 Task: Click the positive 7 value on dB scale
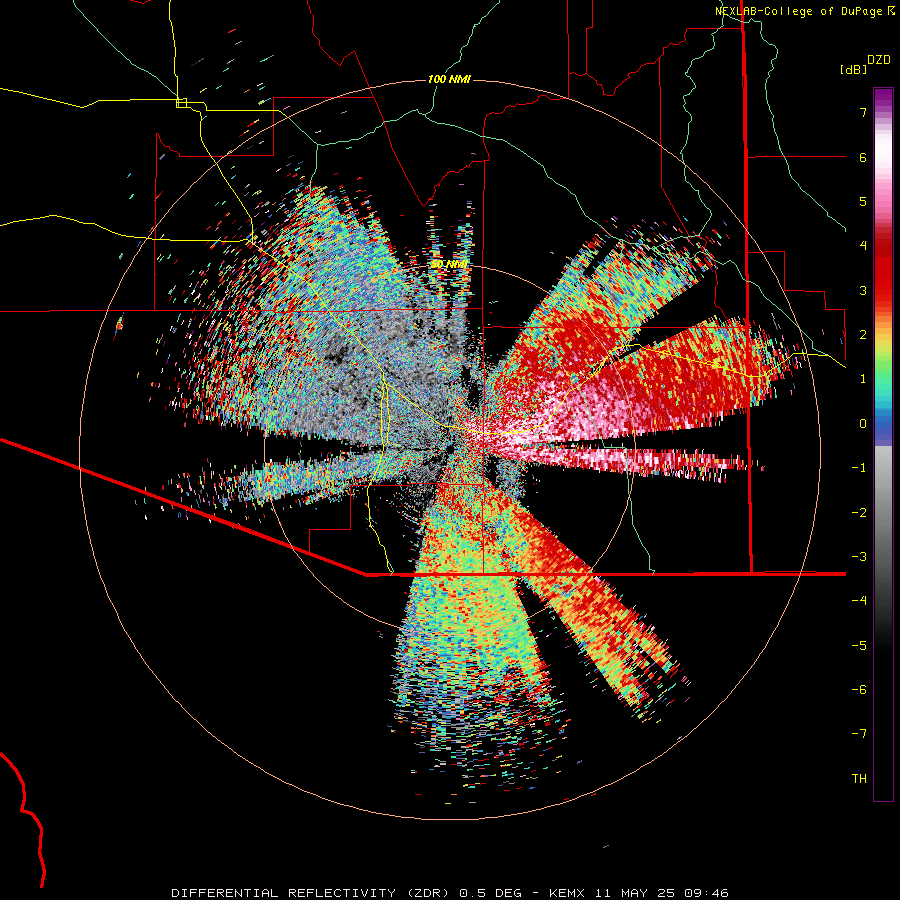tap(863, 112)
